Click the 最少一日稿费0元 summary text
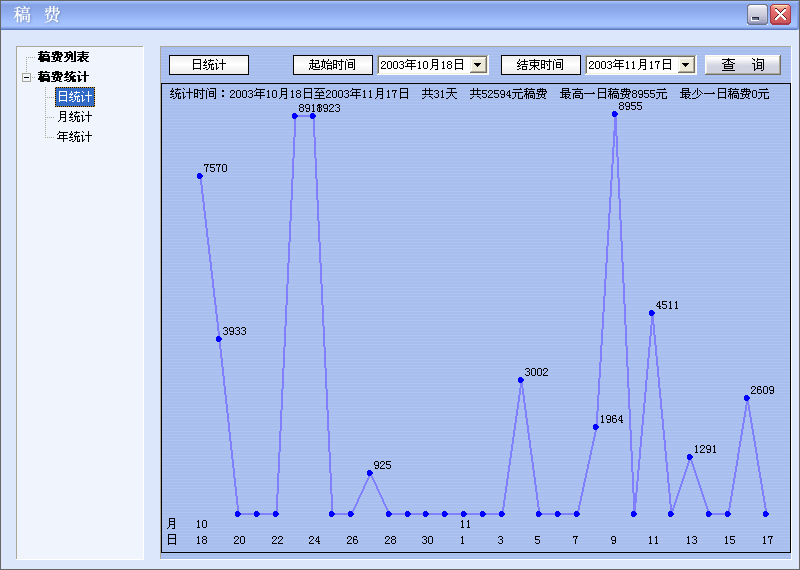This screenshot has height=570, width=800. (724, 94)
